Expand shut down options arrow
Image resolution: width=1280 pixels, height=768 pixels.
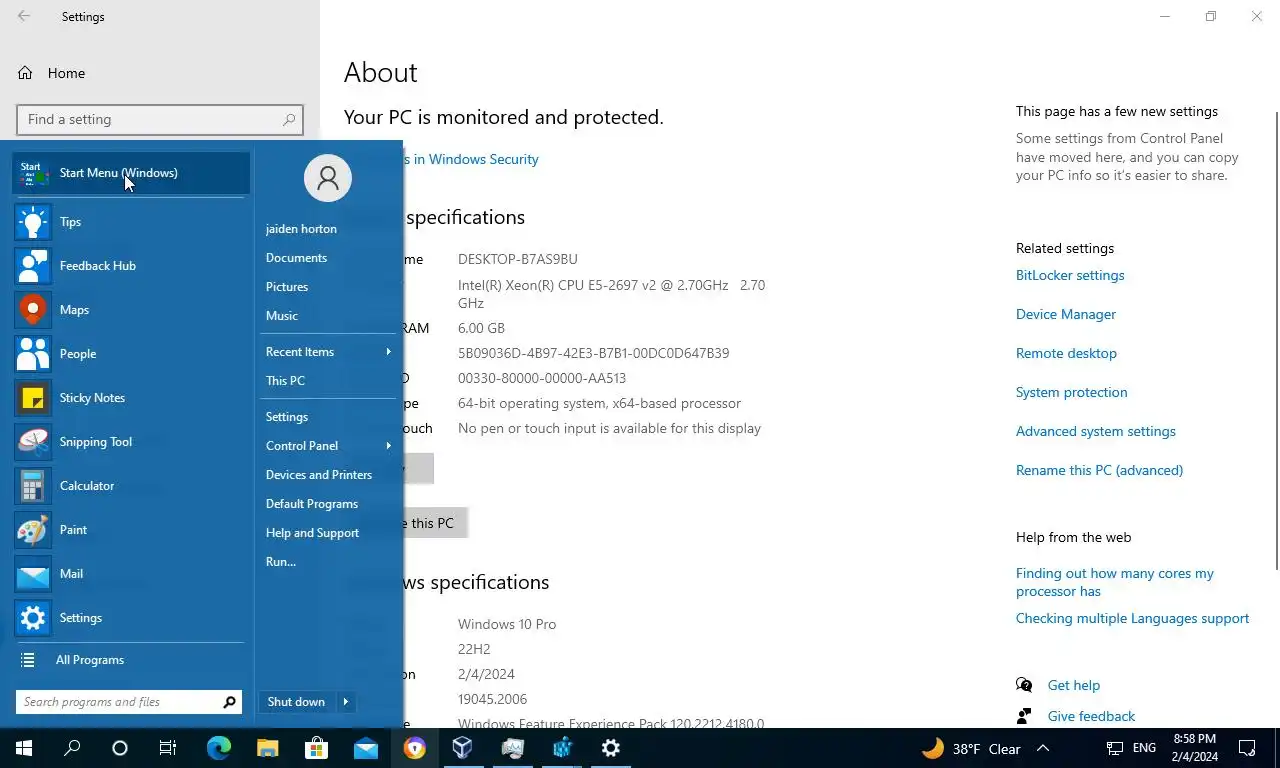pyautogui.click(x=346, y=702)
